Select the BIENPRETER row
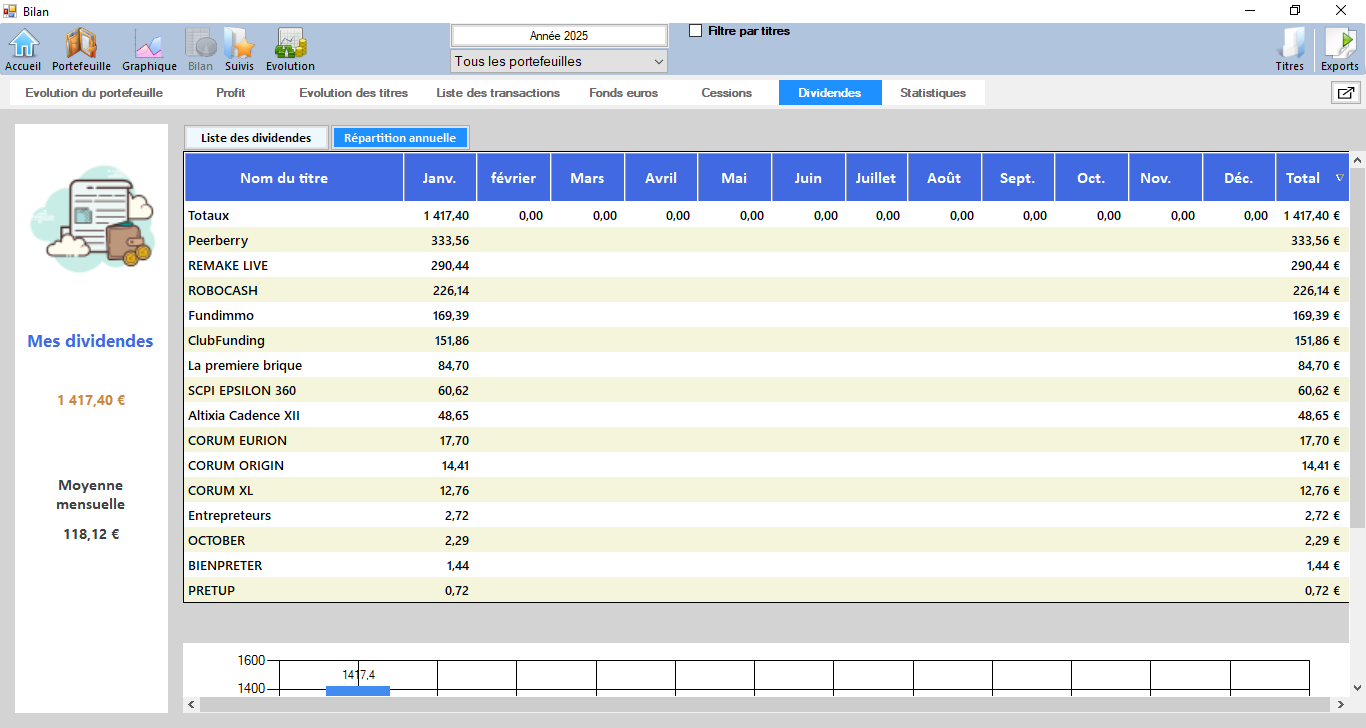The image size is (1366, 728). [x=767, y=565]
